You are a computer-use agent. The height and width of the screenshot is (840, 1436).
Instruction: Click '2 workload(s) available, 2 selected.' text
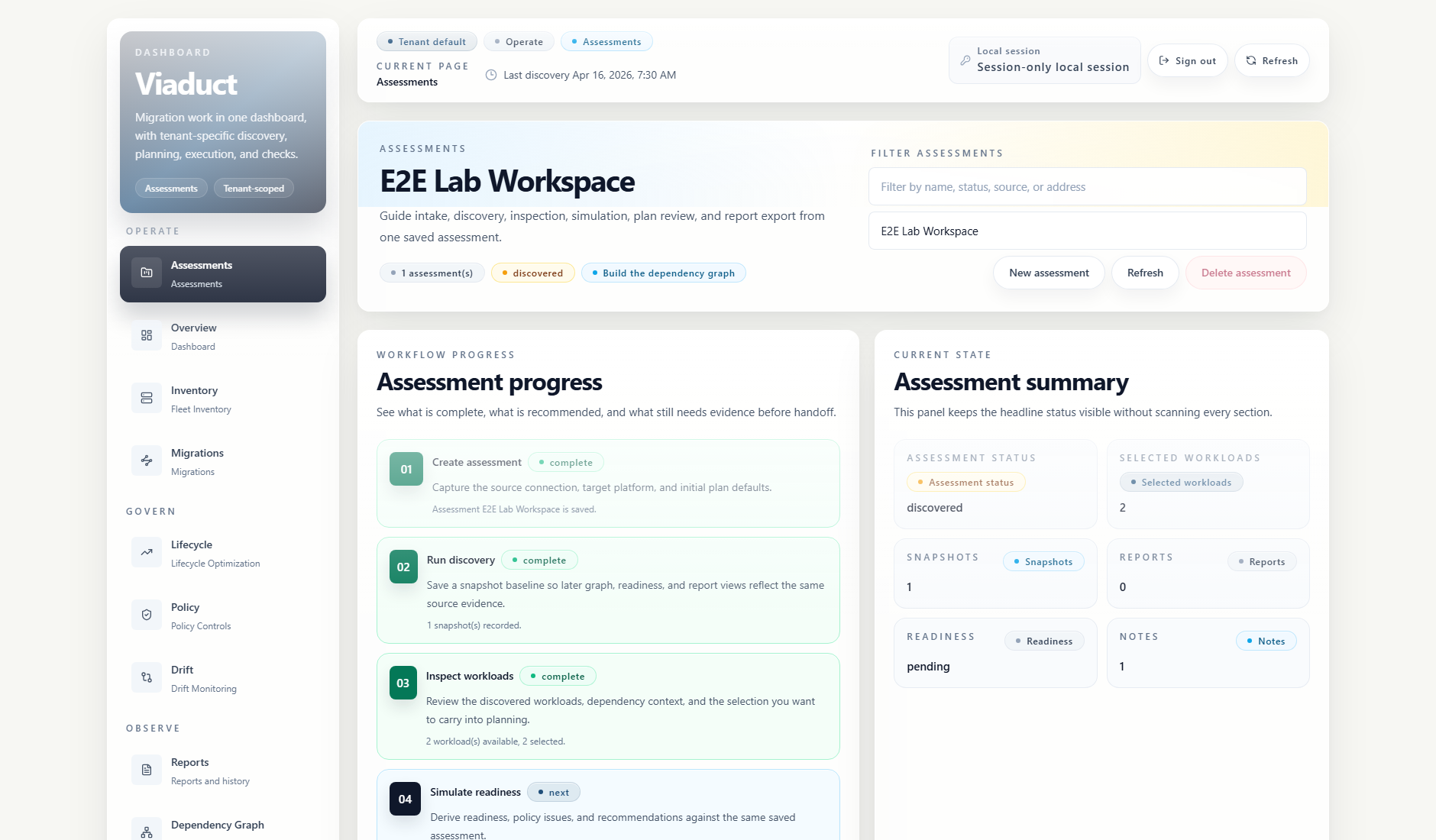coord(496,741)
